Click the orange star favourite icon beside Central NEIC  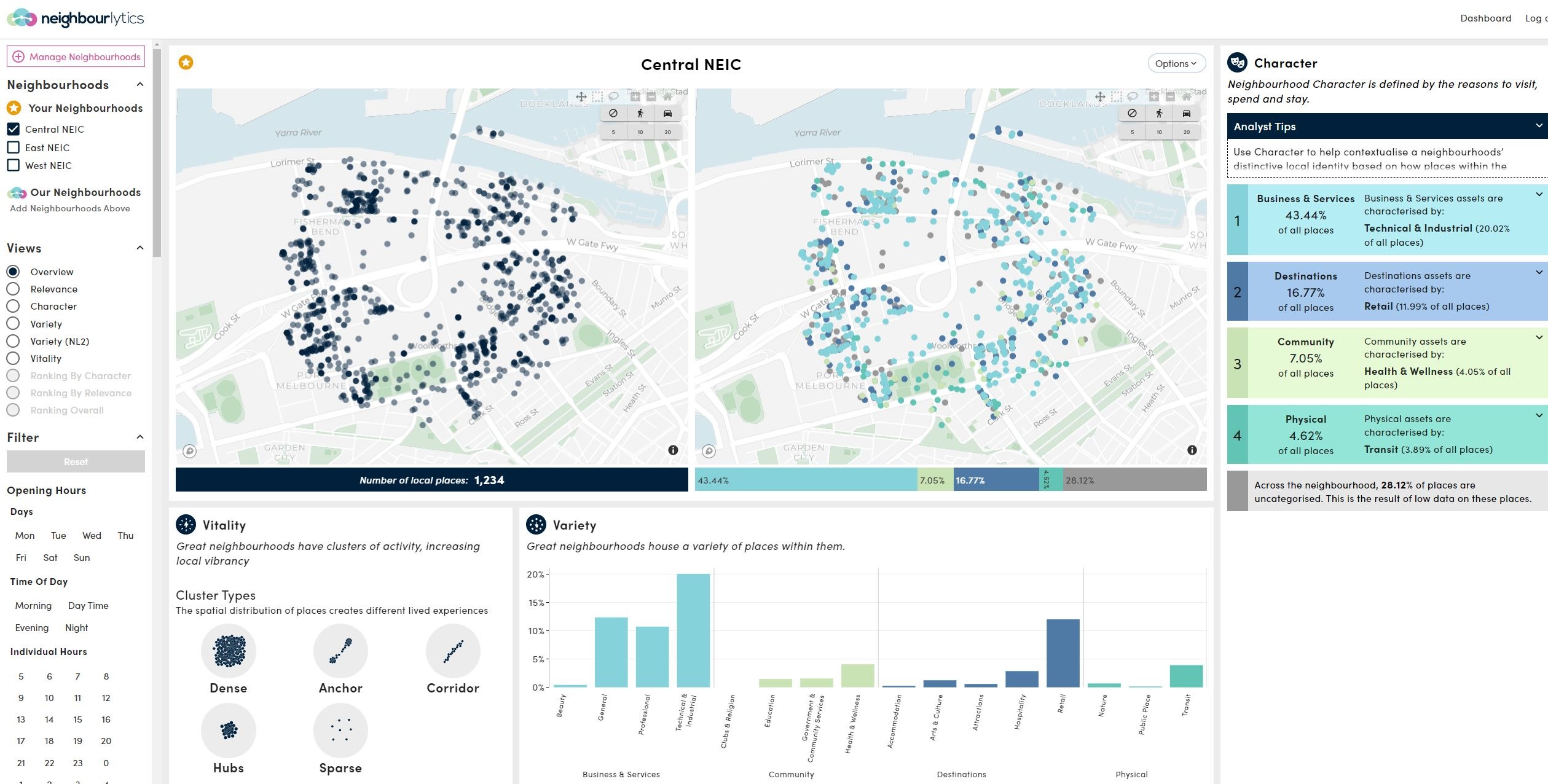(x=186, y=62)
